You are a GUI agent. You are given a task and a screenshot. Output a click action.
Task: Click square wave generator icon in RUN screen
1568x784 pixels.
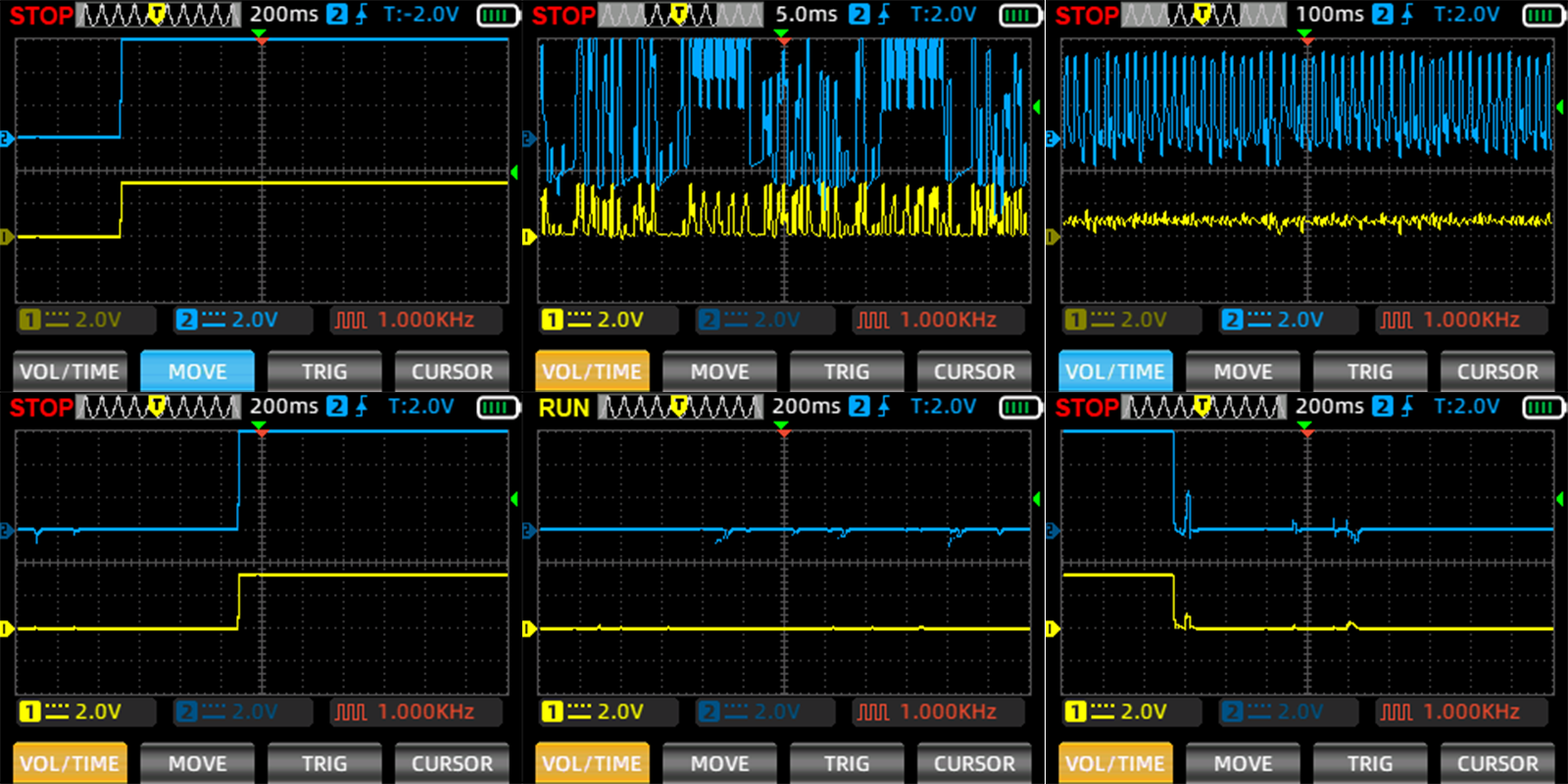coord(873,711)
